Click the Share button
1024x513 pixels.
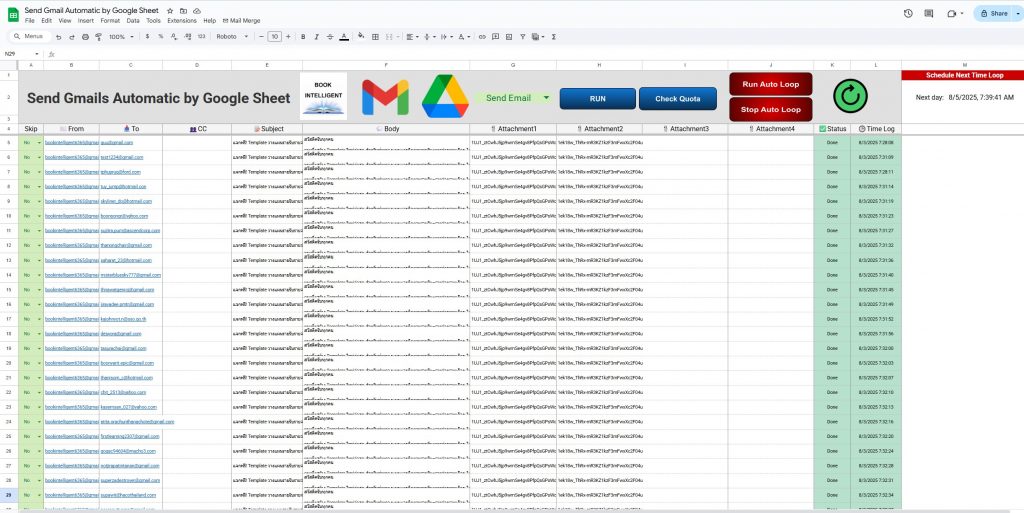click(993, 14)
